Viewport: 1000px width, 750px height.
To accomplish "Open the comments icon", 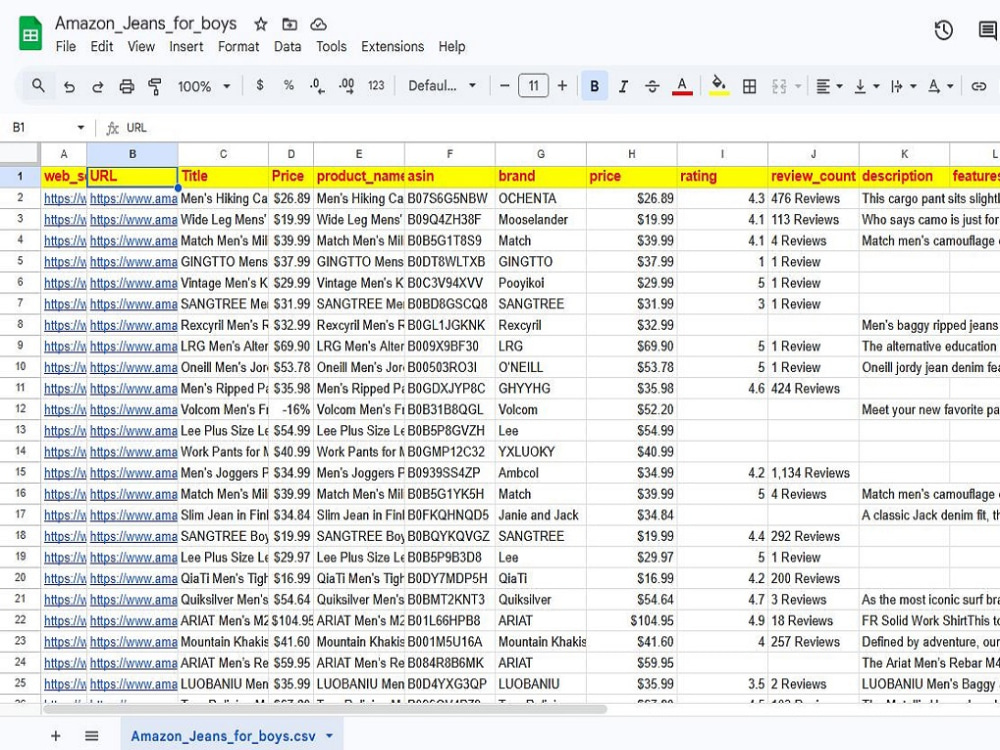I will [988, 30].
